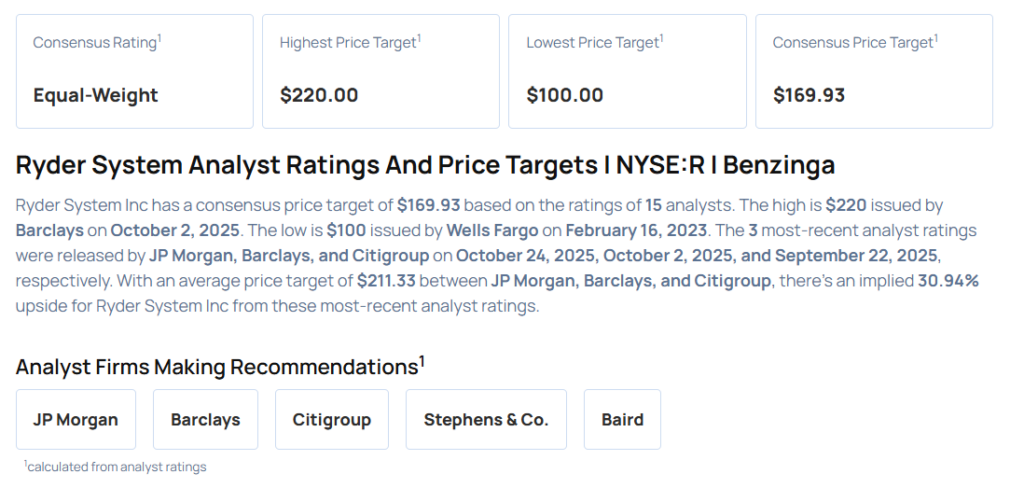Select the Baird analyst firm button
The width and height of the screenshot is (1024, 488).
pyautogui.click(x=622, y=420)
